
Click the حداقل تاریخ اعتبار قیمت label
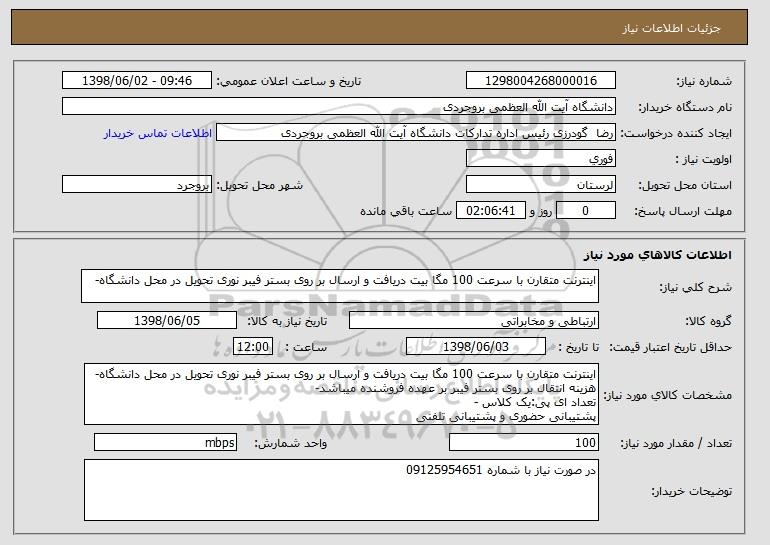(671, 347)
